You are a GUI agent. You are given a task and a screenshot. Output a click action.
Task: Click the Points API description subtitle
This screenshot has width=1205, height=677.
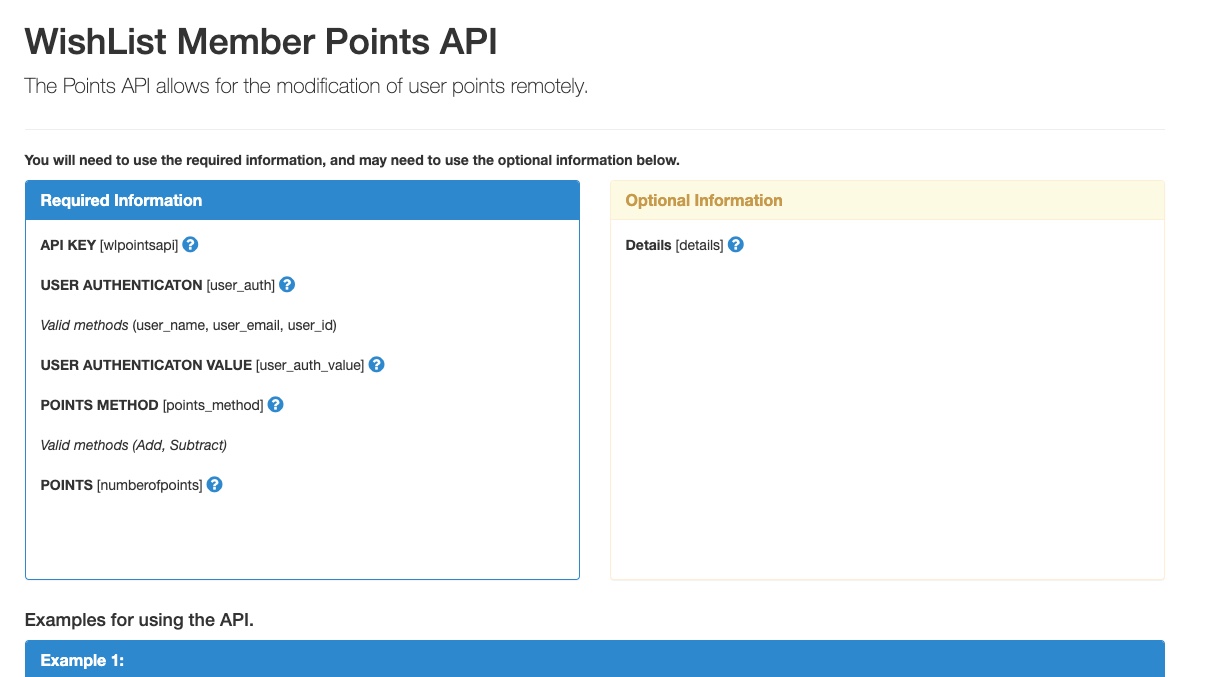point(306,86)
